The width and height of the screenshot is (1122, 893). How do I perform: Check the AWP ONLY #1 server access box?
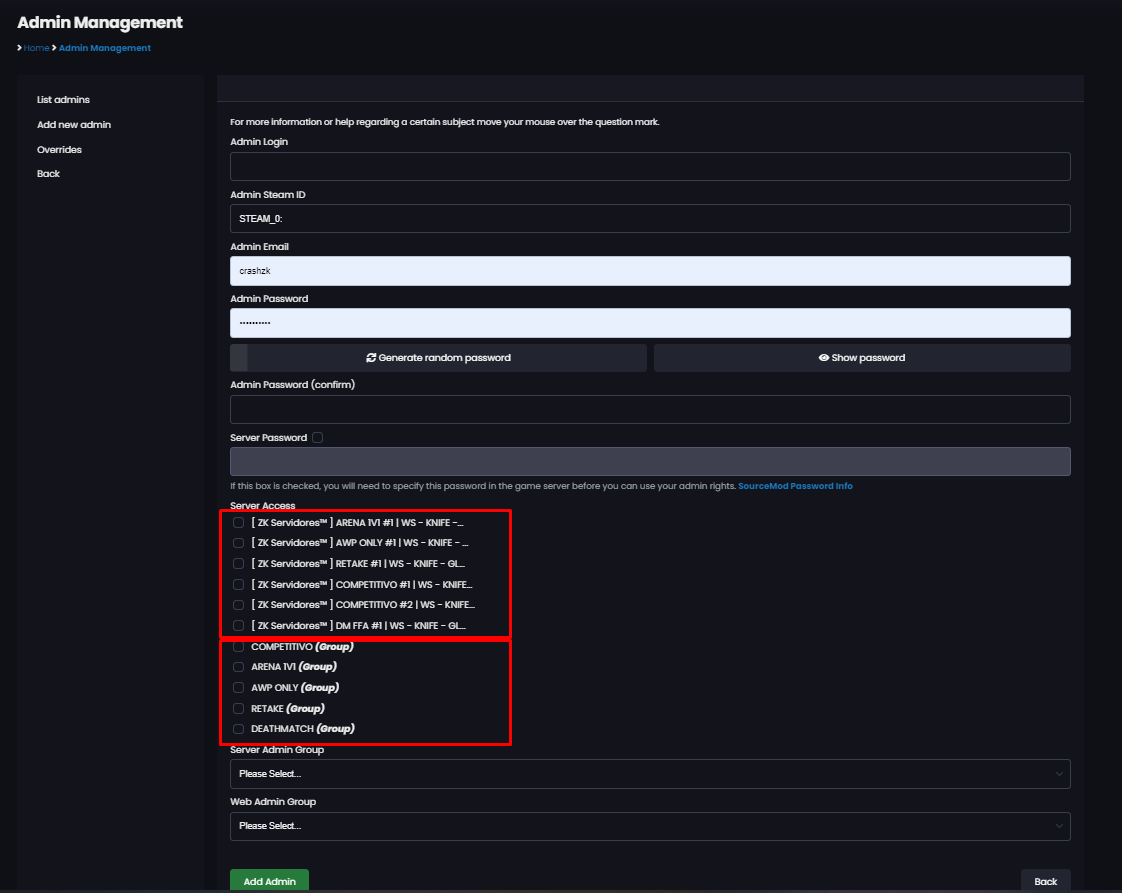coord(238,542)
